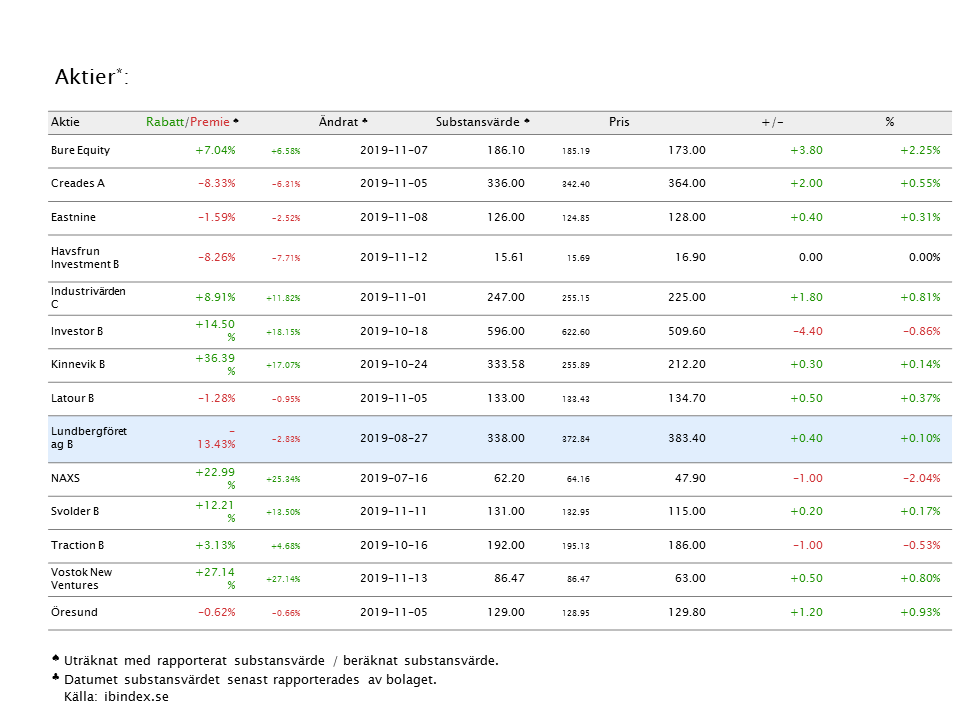Click Creades A report date 2019-11-05

click(x=394, y=183)
